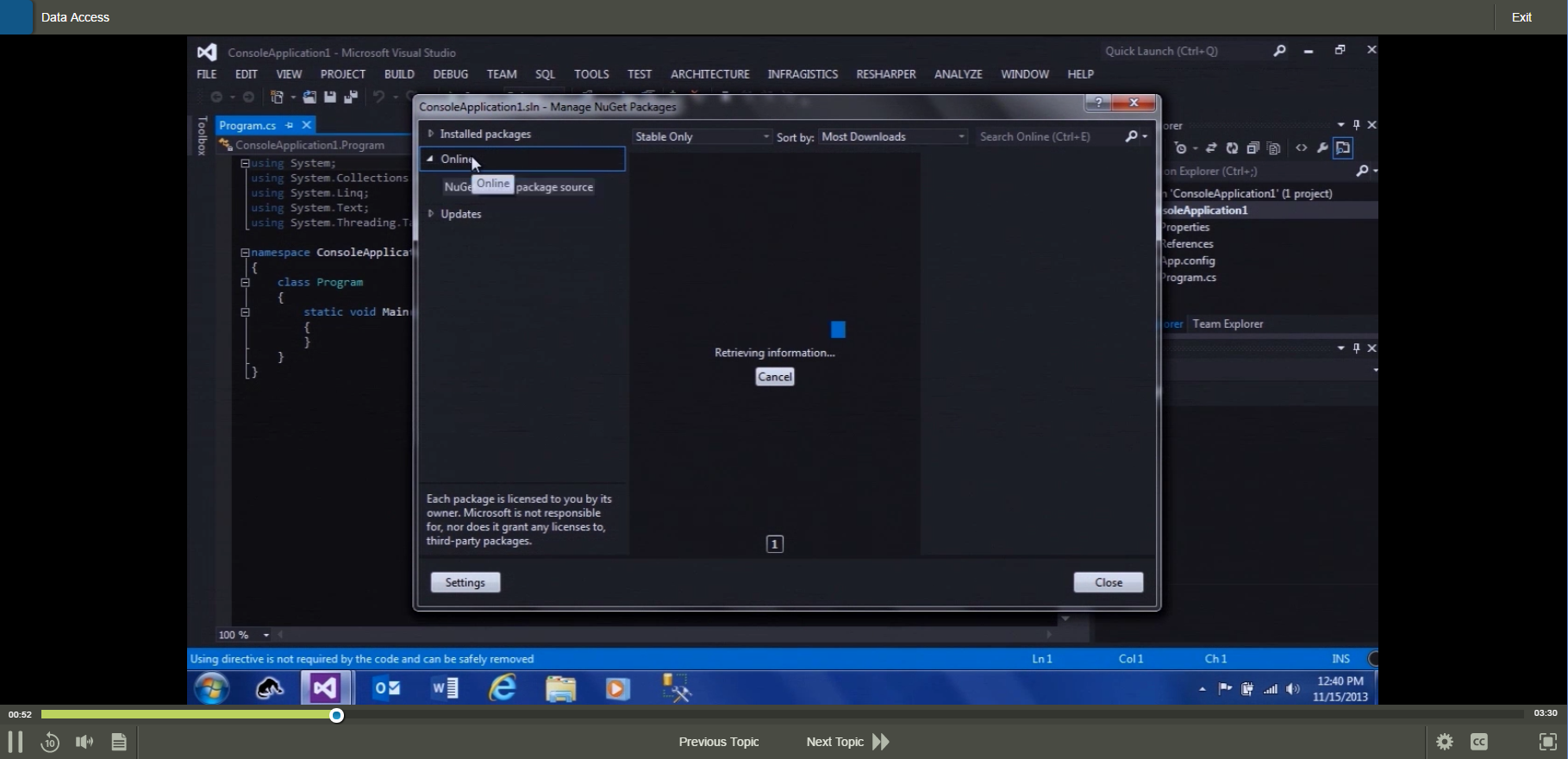Focus the Quick Launch search box
Image resolution: width=1568 pixels, height=759 pixels.
tap(1185, 51)
